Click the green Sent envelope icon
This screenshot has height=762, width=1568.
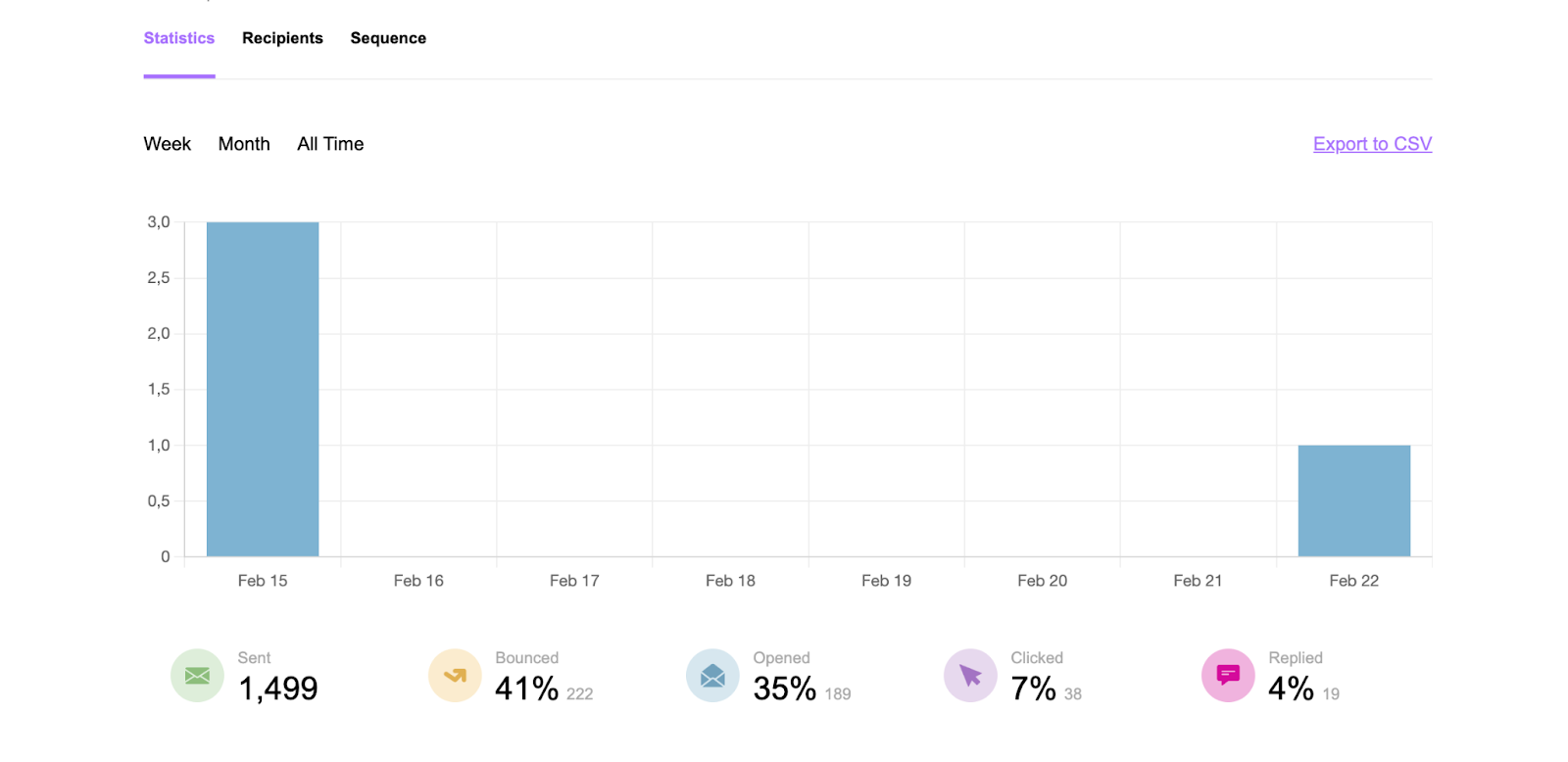coord(197,676)
